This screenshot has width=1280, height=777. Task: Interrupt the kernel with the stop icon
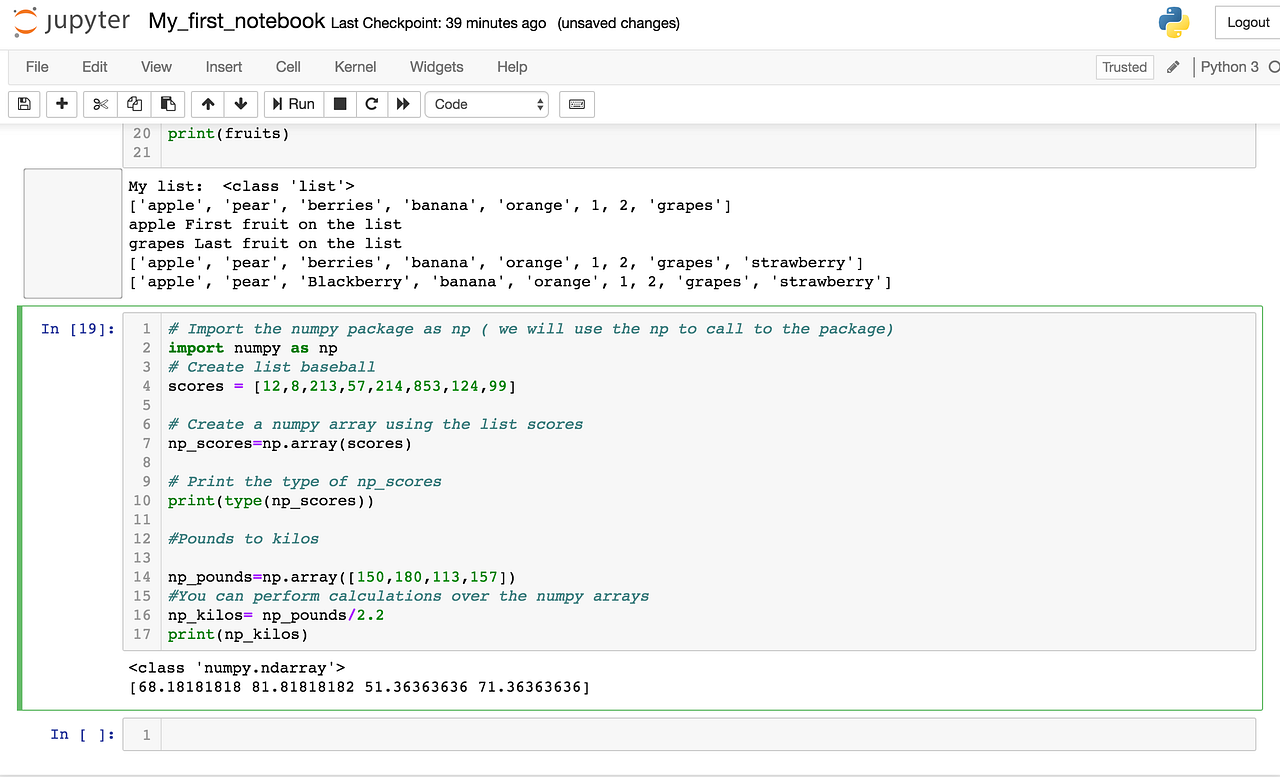pos(338,104)
